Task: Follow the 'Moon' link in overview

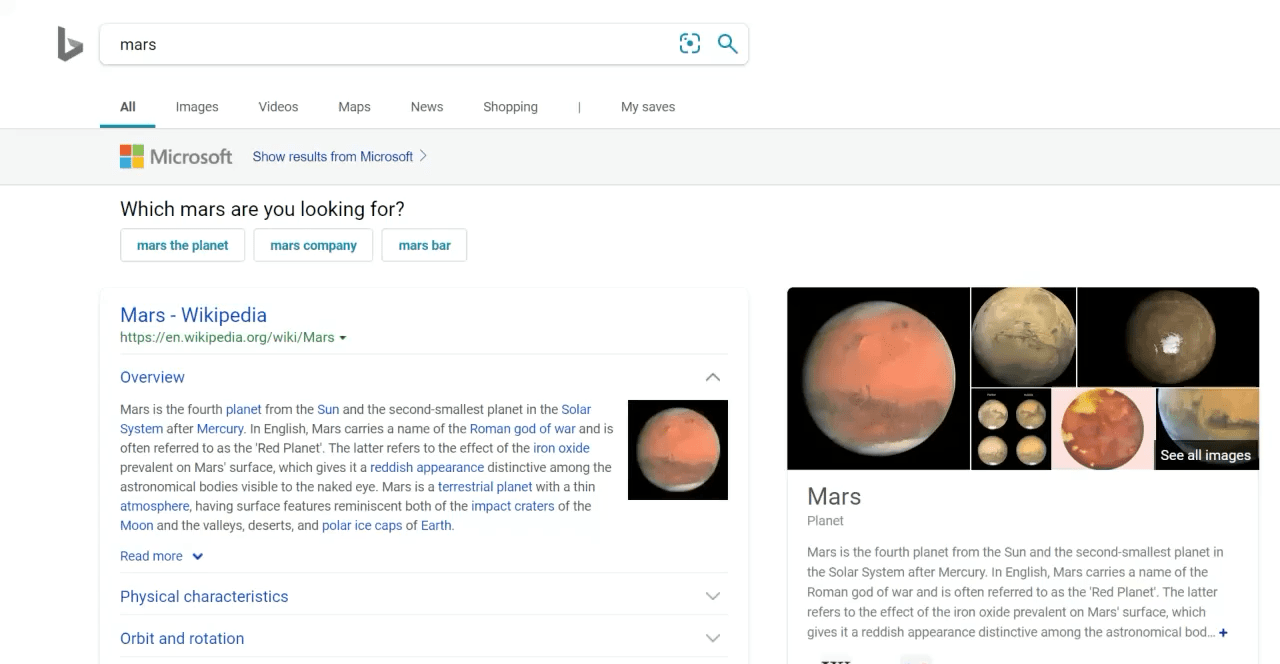Action: [x=137, y=525]
